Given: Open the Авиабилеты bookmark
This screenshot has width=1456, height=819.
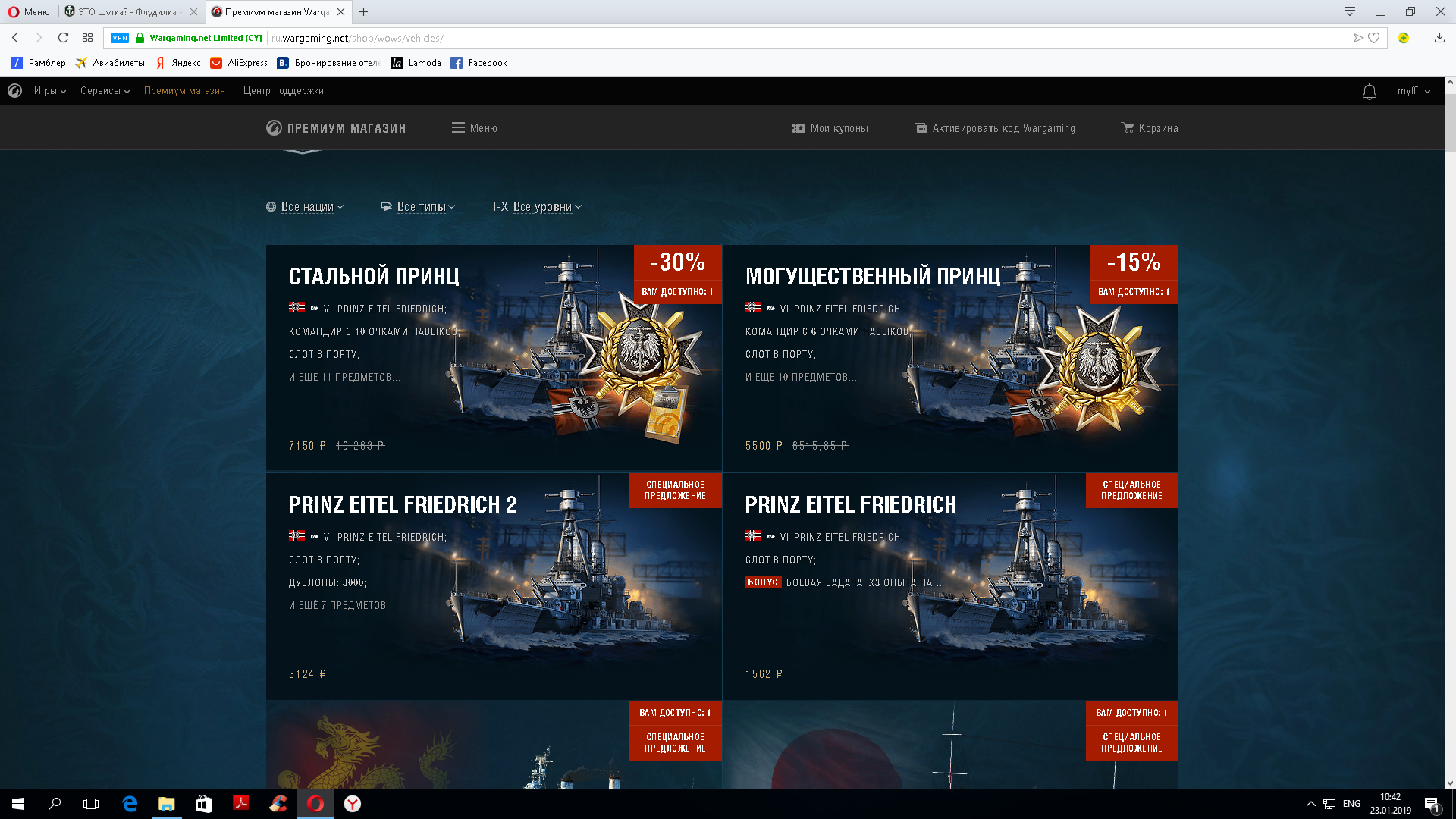Looking at the screenshot, I should pyautogui.click(x=110, y=63).
